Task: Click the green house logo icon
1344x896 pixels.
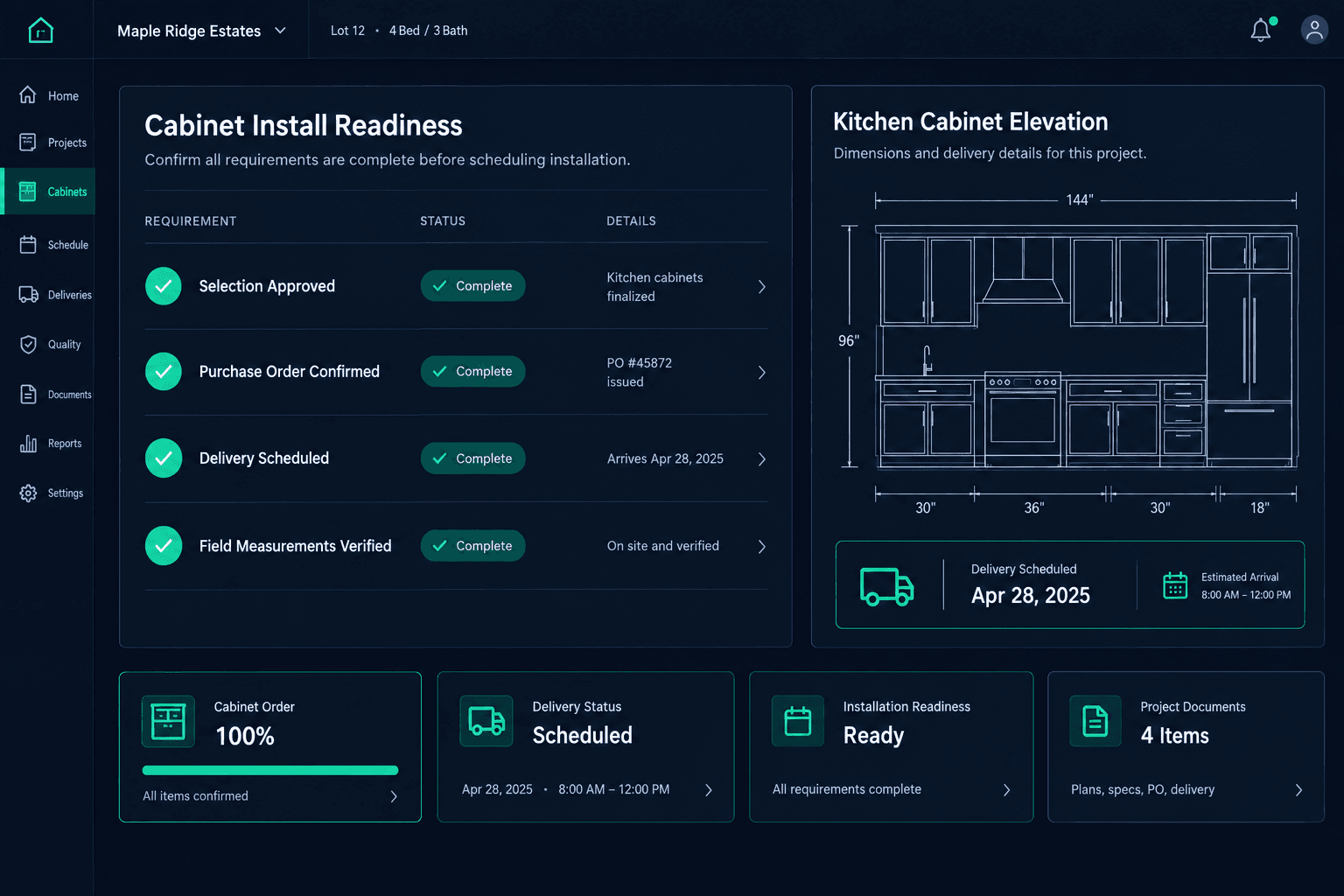Action: (40, 31)
